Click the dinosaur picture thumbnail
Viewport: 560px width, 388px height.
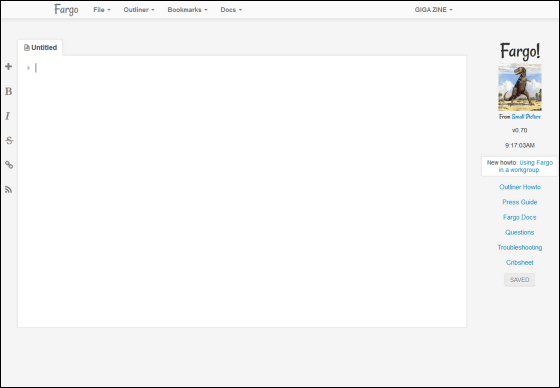(520, 88)
